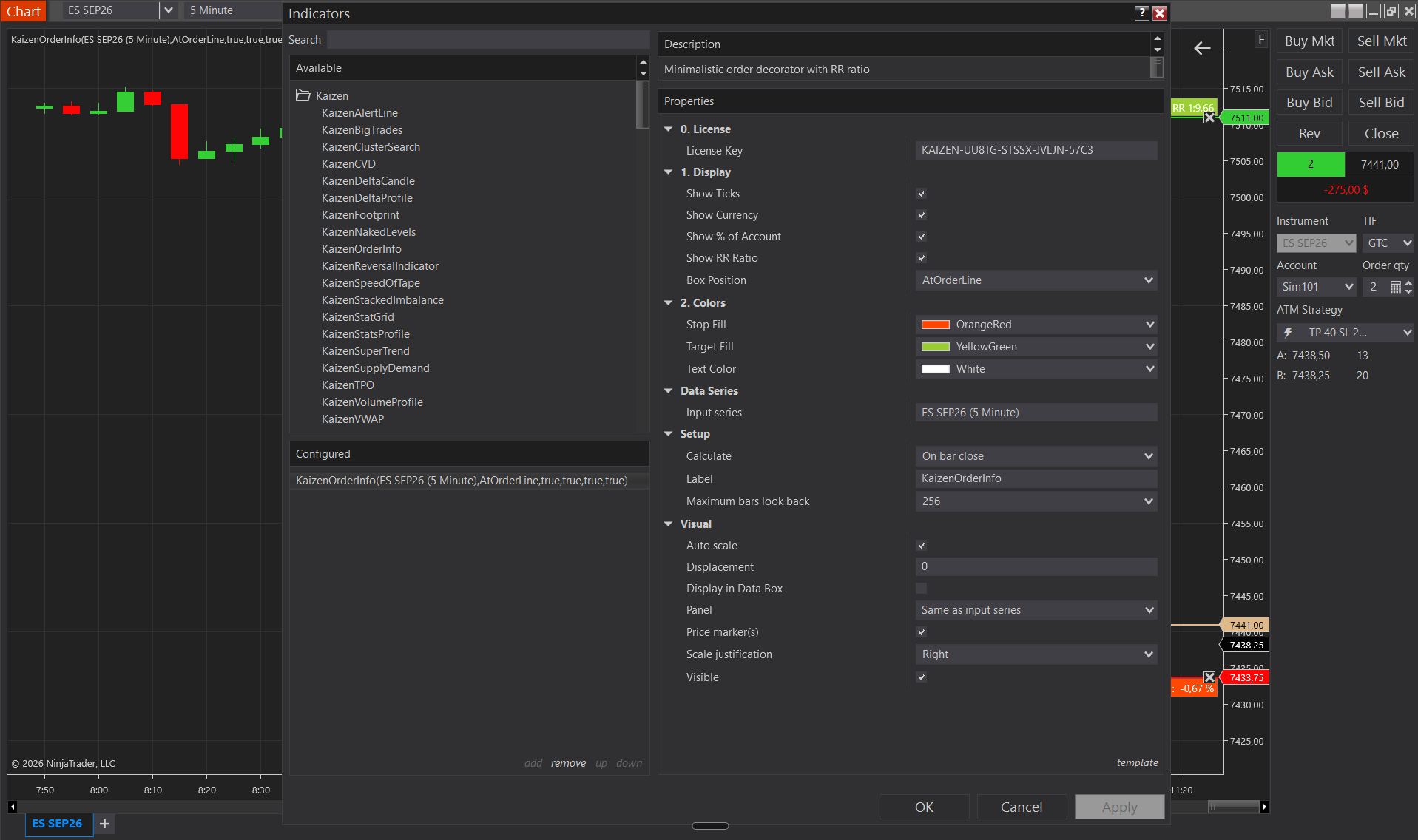Image resolution: width=1418 pixels, height=840 pixels.
Task: Open the Kaizen folder in Available list
Action: tap(303, 95)
